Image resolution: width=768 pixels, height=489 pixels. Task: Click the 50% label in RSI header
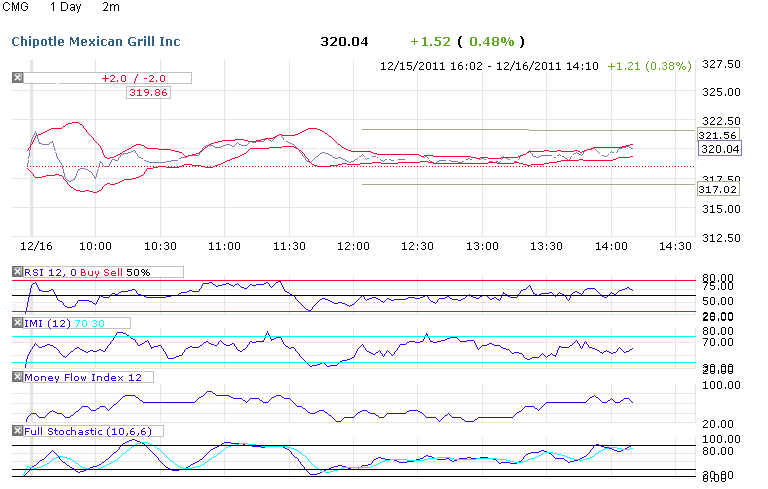coord(138,272)
